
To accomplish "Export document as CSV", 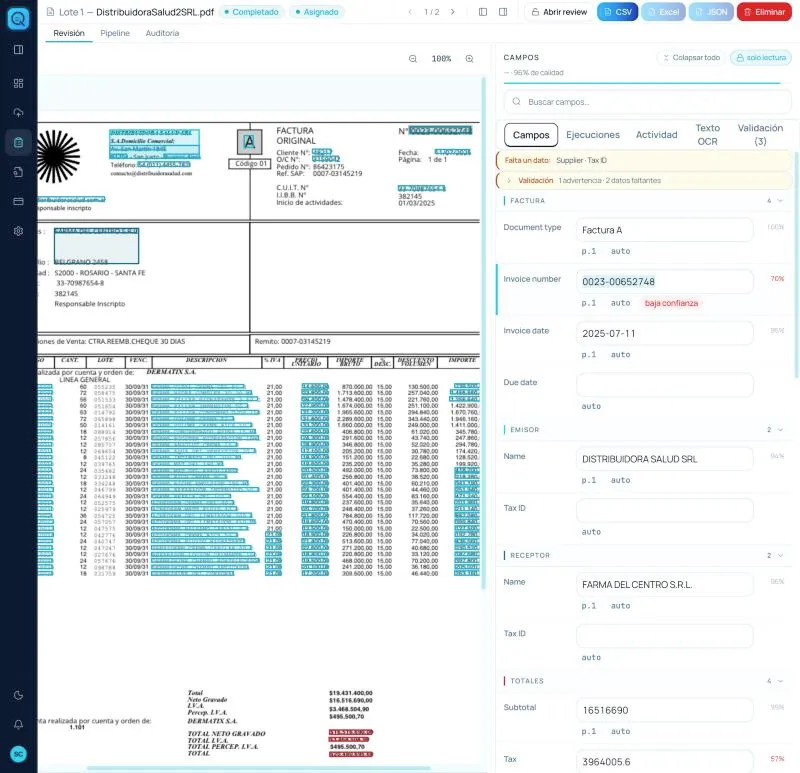I will click(617, 12).
